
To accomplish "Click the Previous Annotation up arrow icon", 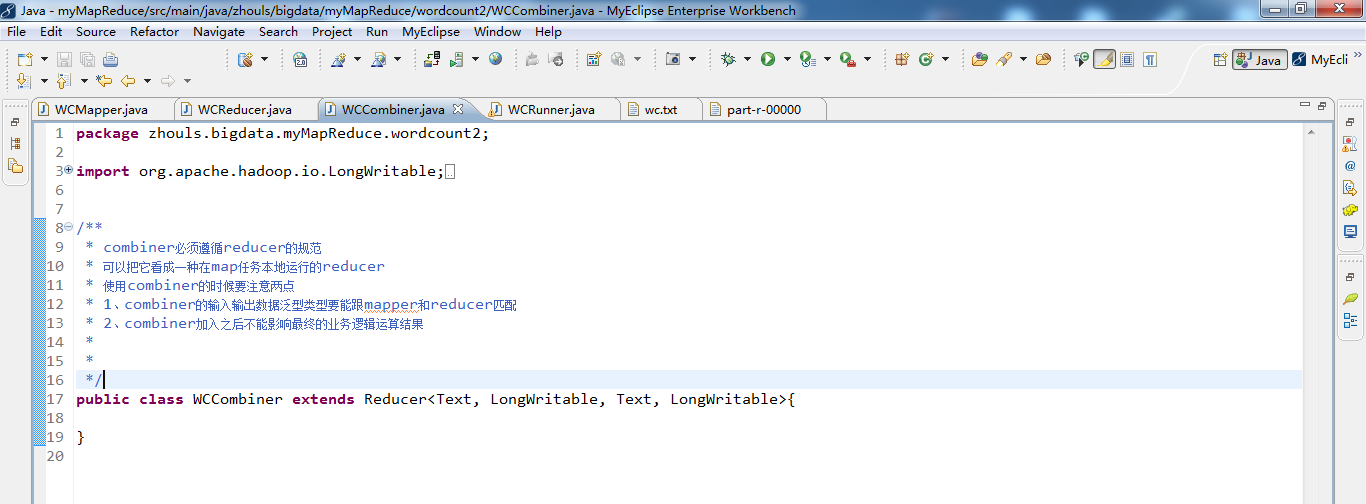I will (x=63, y=81).
